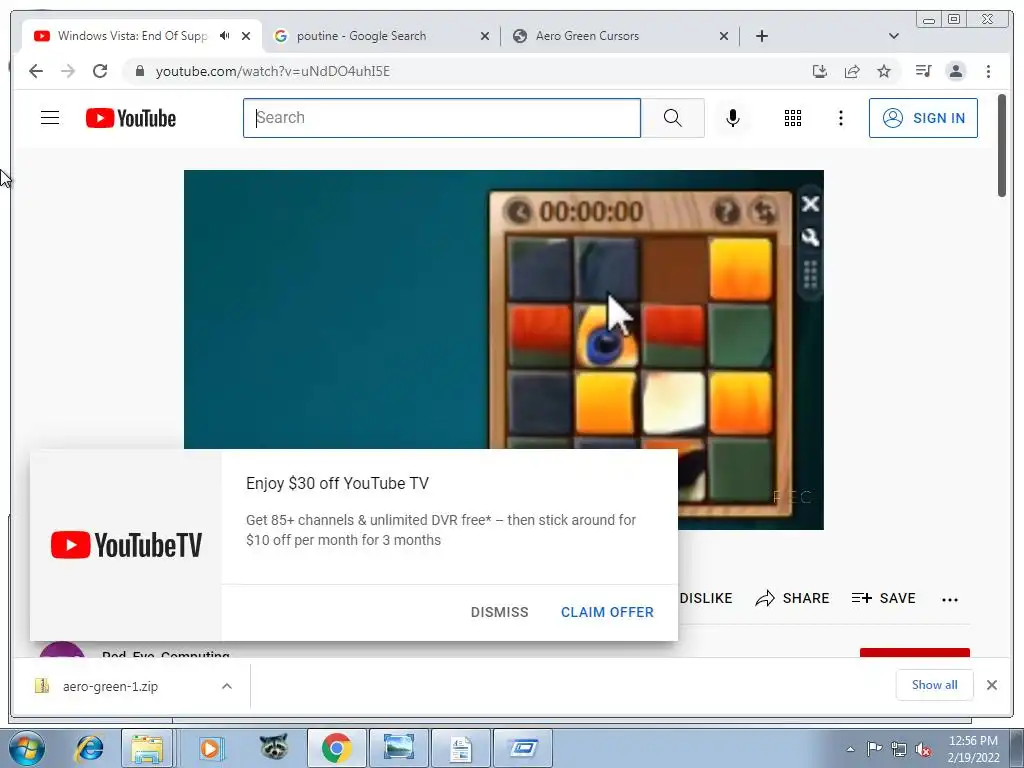Open Windows Media Player on taskbar
This screenshot has width=1024, height=768.
click(x=210, y=748)
